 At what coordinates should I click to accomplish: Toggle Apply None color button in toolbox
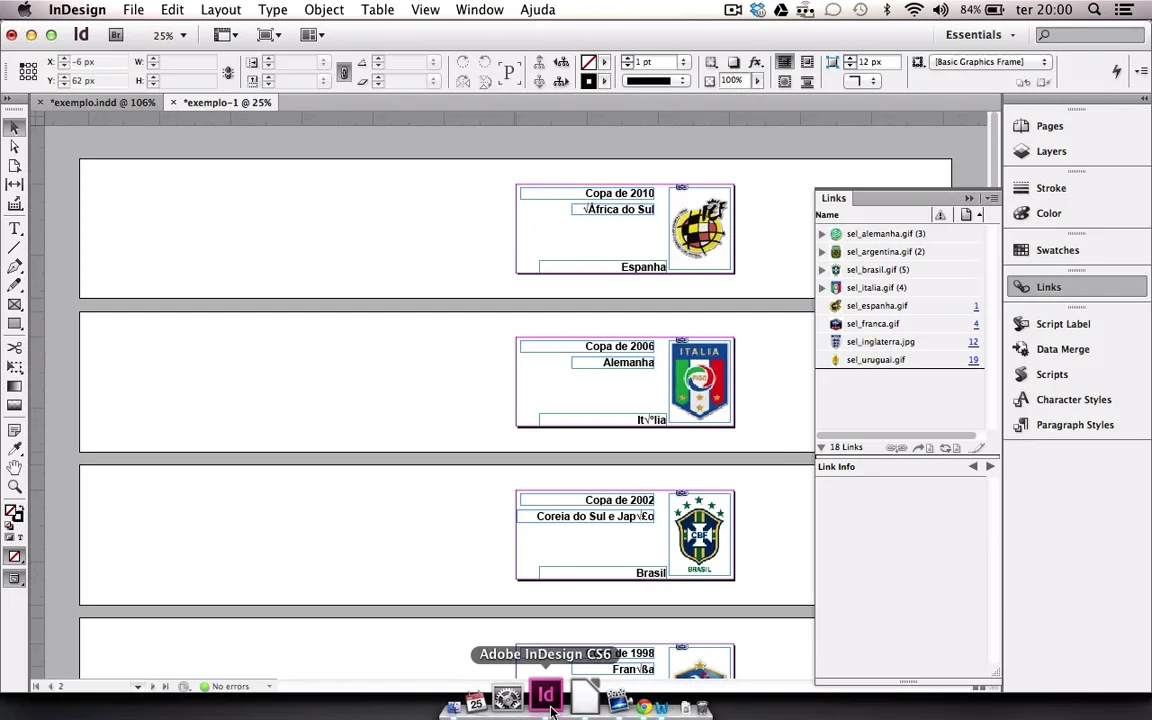[x=14, y=556]
